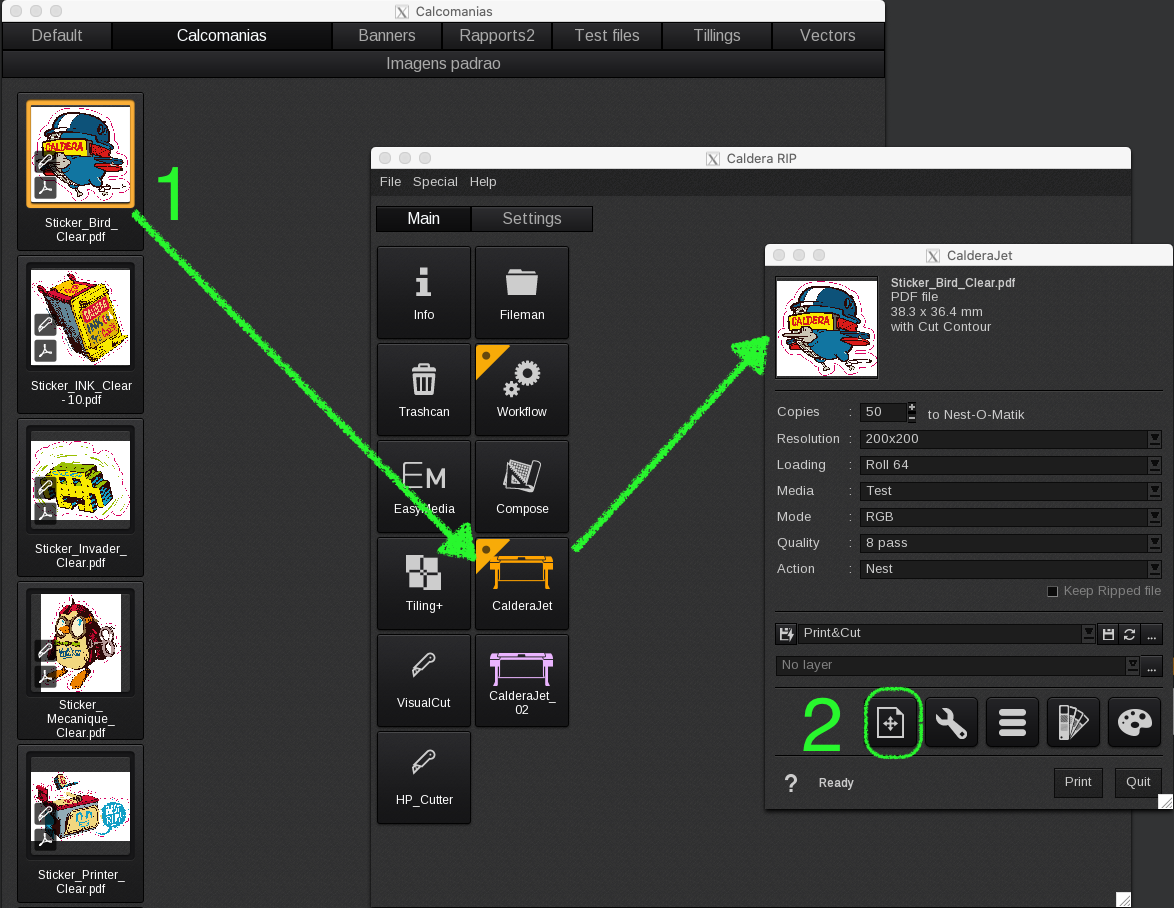Select the CalderaJet printer icon

[x=521, y=583]
